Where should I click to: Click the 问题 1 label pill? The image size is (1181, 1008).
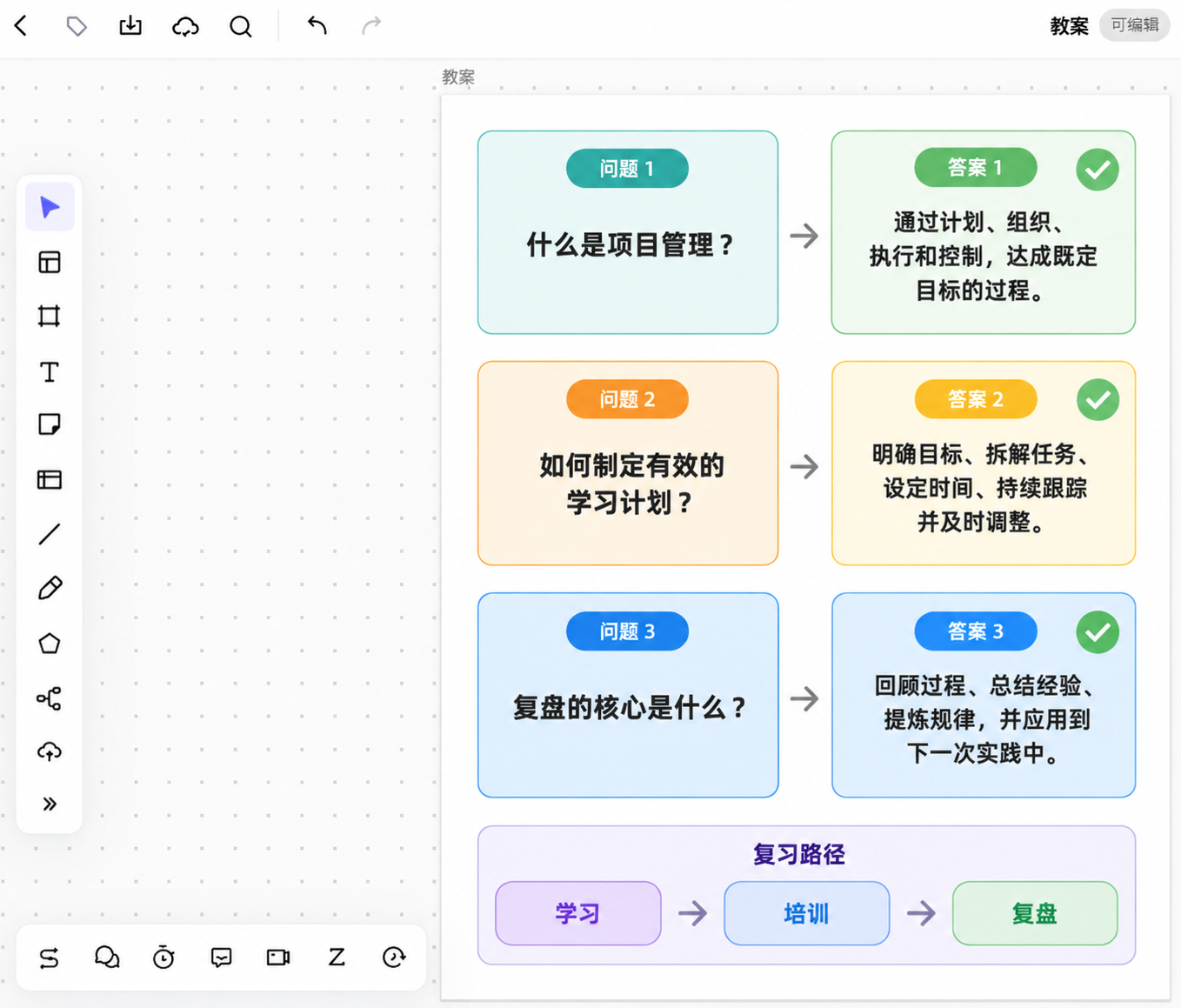pos(627,168)
